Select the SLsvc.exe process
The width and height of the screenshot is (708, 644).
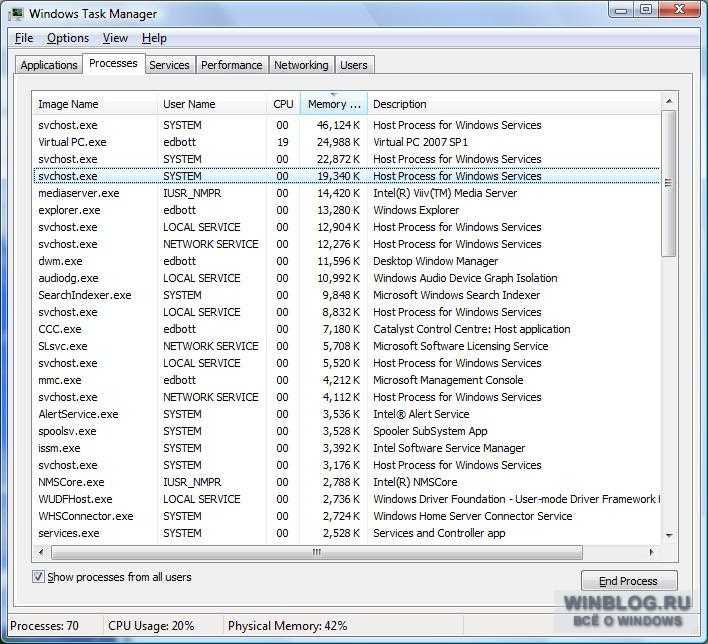tap(346, 346)
